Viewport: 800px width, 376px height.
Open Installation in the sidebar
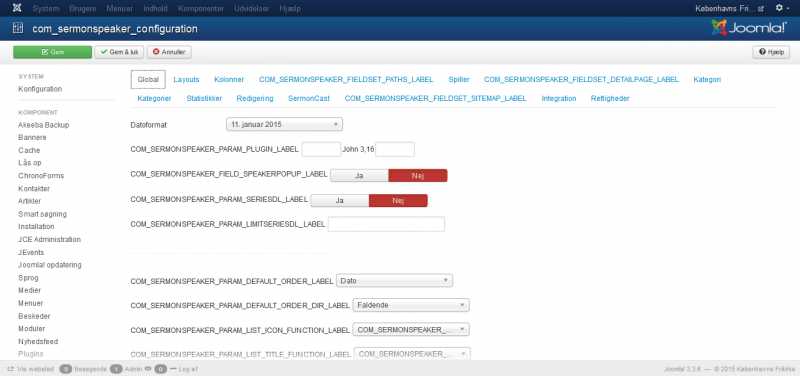pos(36,227)
